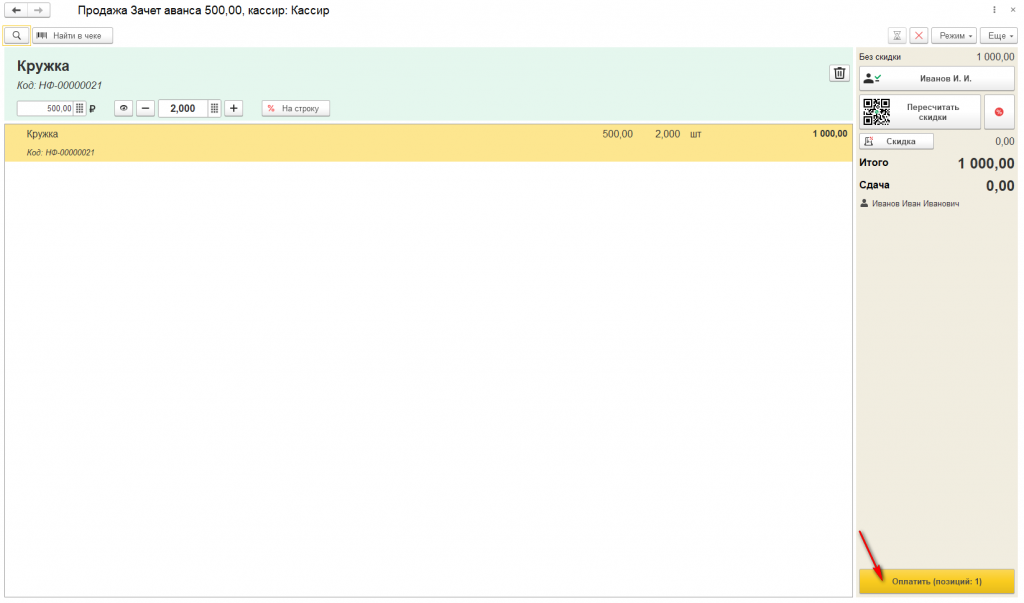
Task: Click the Сдача label
Action: 874,185
